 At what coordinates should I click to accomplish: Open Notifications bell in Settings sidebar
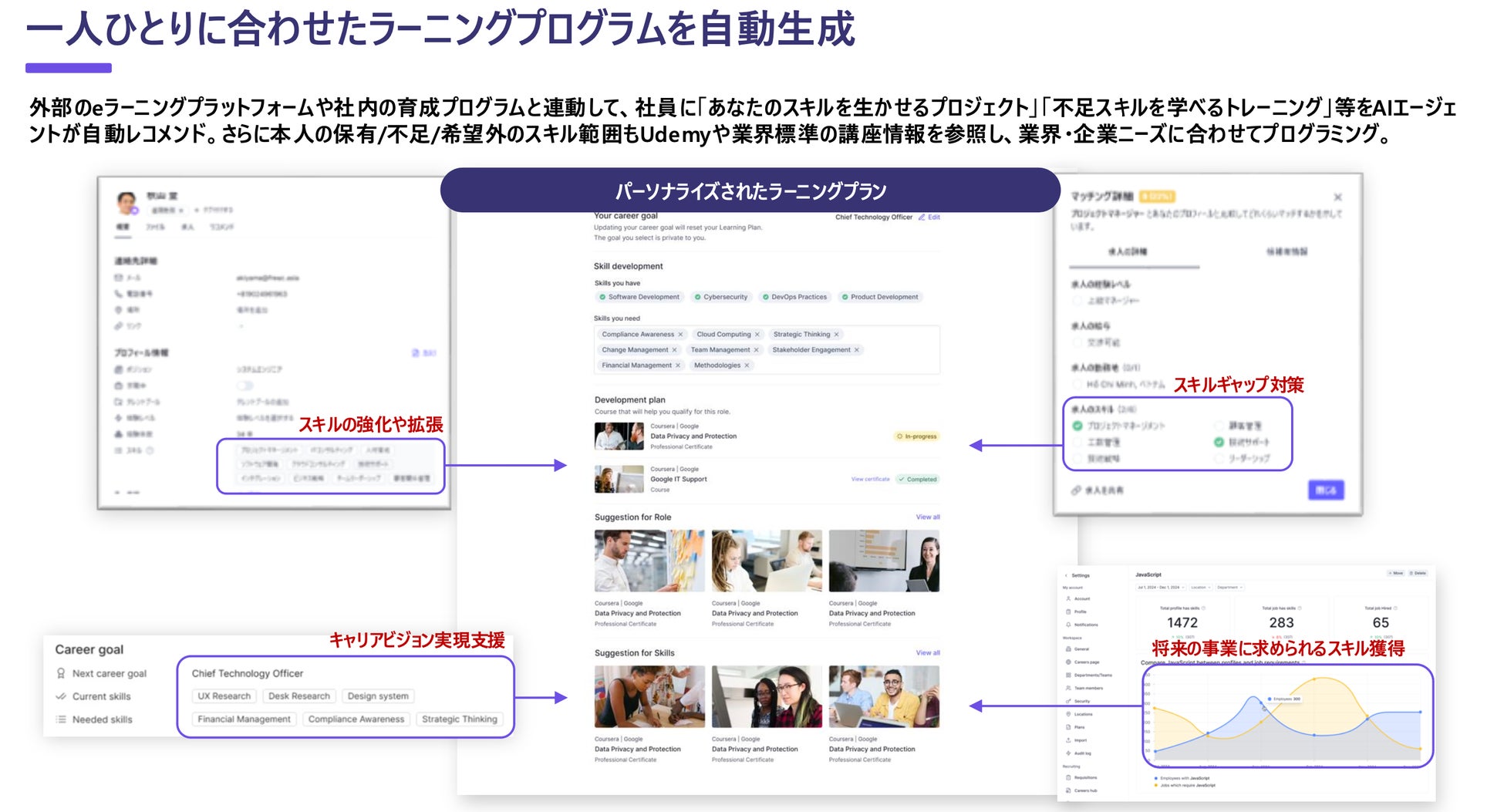[1082, 625]
